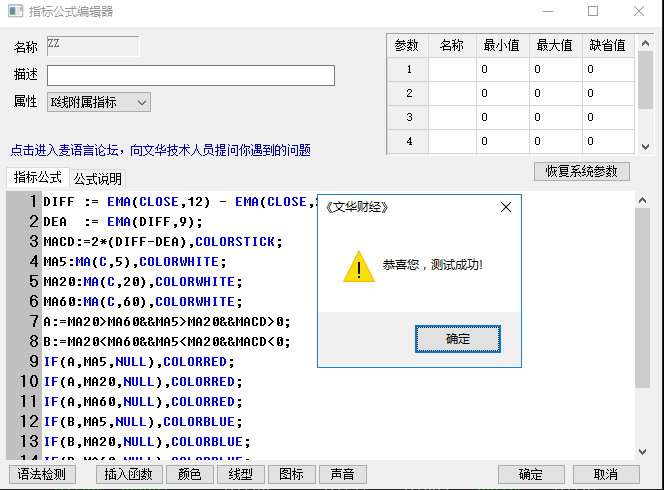Click the 线型 line style button
This screenshot has height=490, width=664.
[239, 474]
